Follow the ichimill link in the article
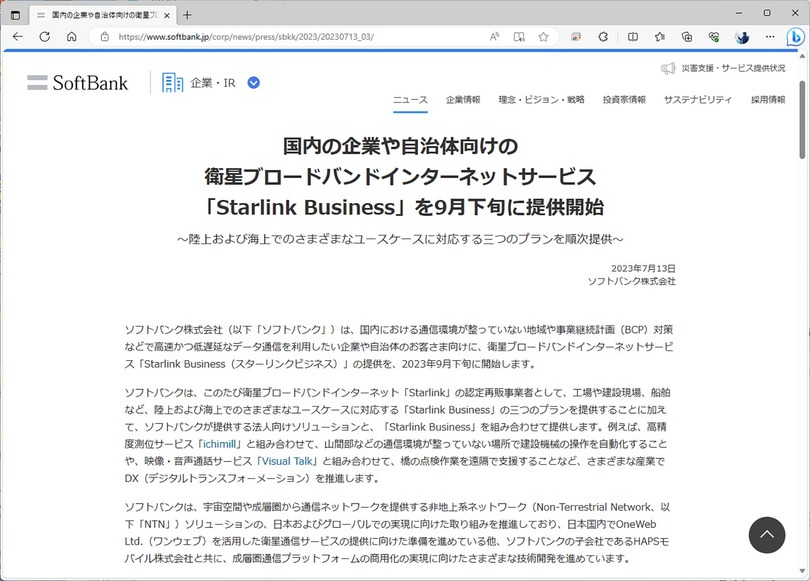The width and height of the screenshot is (810, 581). (x=219, y=444)
